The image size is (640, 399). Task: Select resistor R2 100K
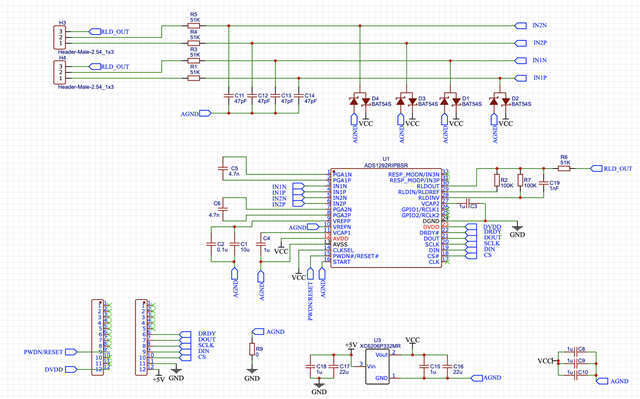[497, 180]
